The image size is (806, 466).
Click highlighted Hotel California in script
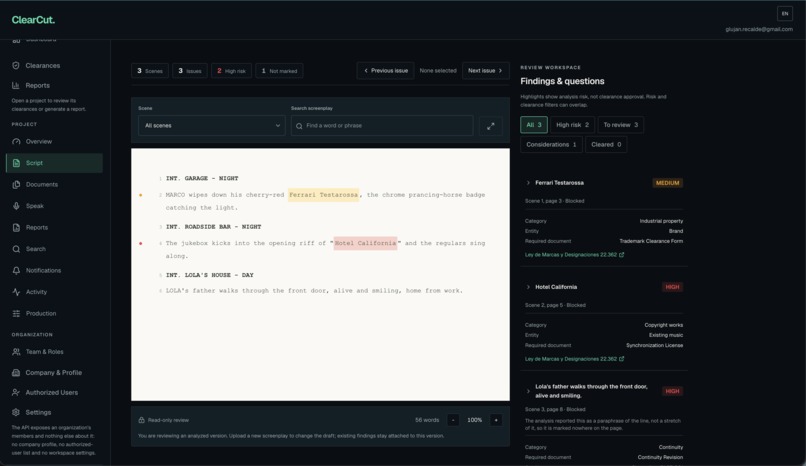tap(365, 244)
